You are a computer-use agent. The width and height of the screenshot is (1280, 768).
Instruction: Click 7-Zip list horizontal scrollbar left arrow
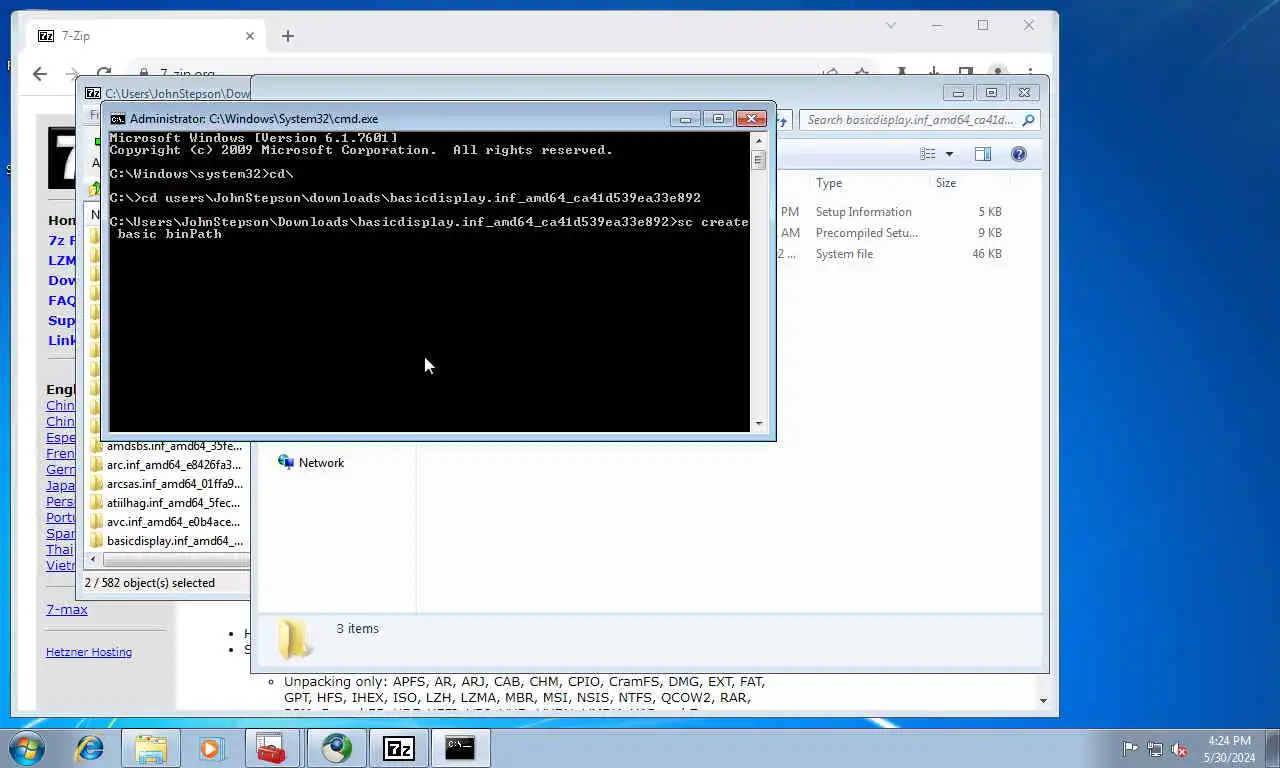(x=95, y=560)
